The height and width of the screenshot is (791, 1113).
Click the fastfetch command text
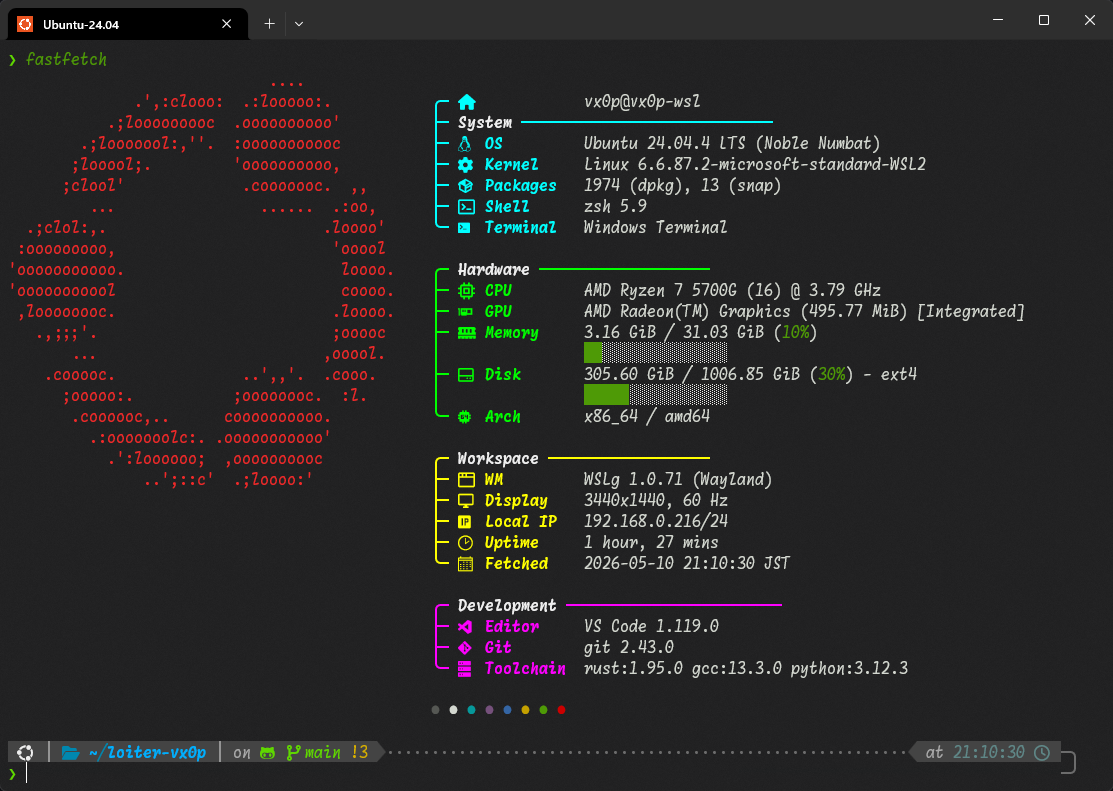[x=66, y=60]
